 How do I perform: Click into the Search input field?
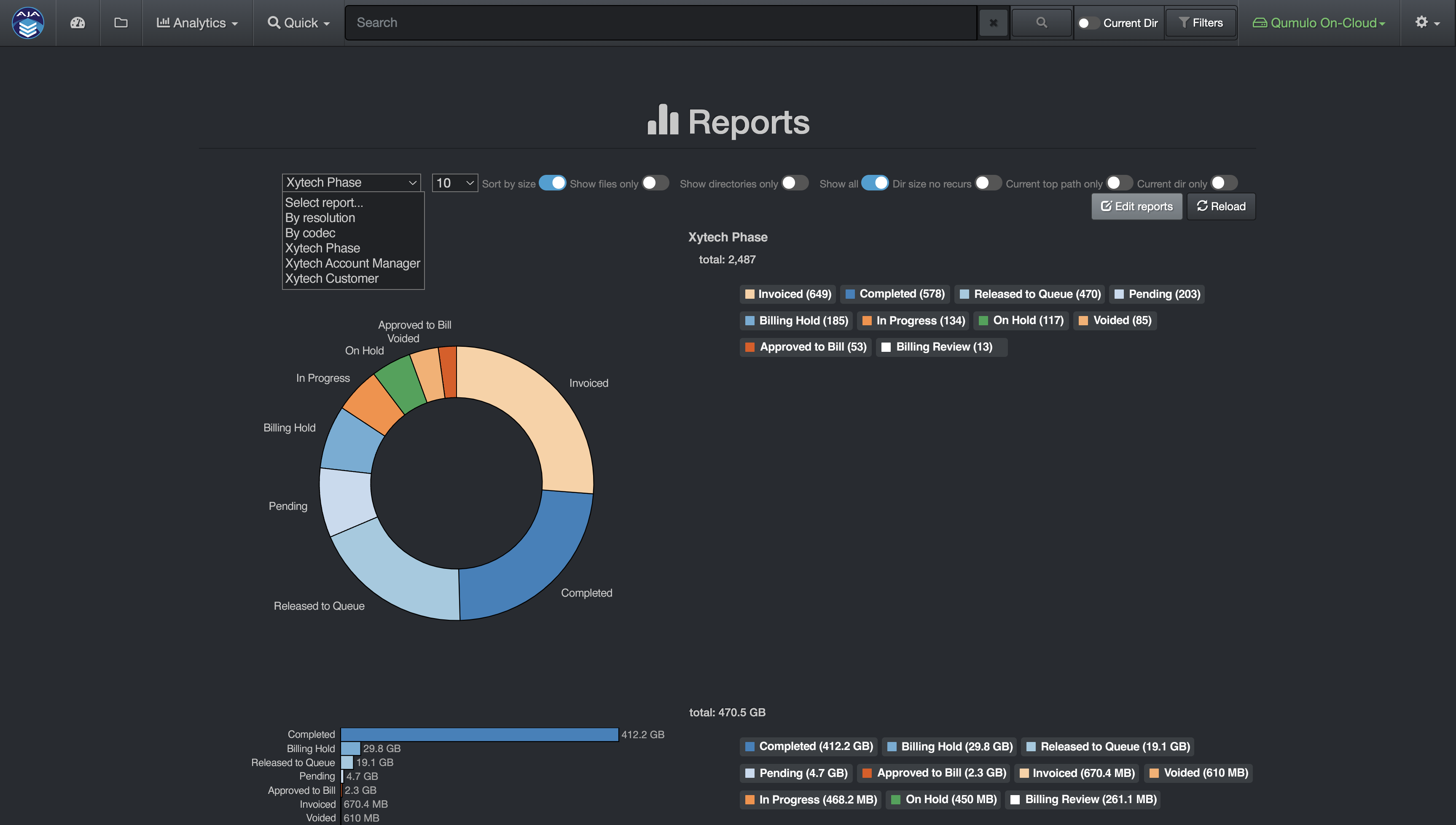pos(660,23)
